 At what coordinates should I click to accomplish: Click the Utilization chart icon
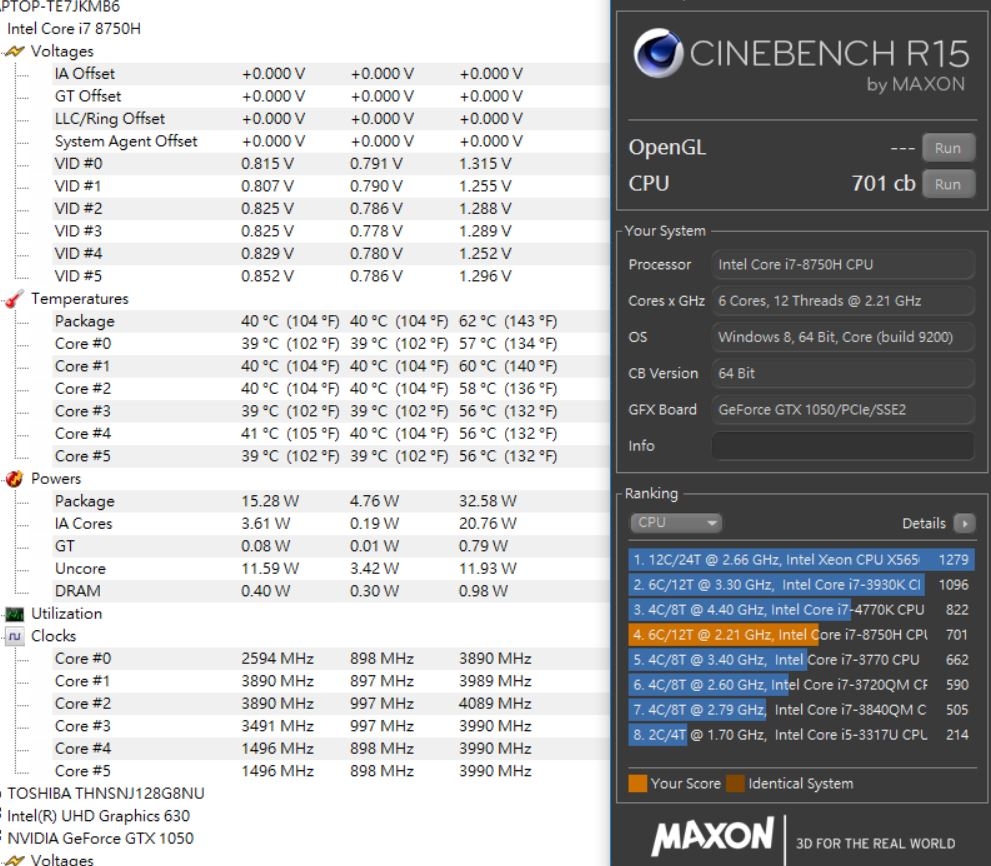point(14,614)
